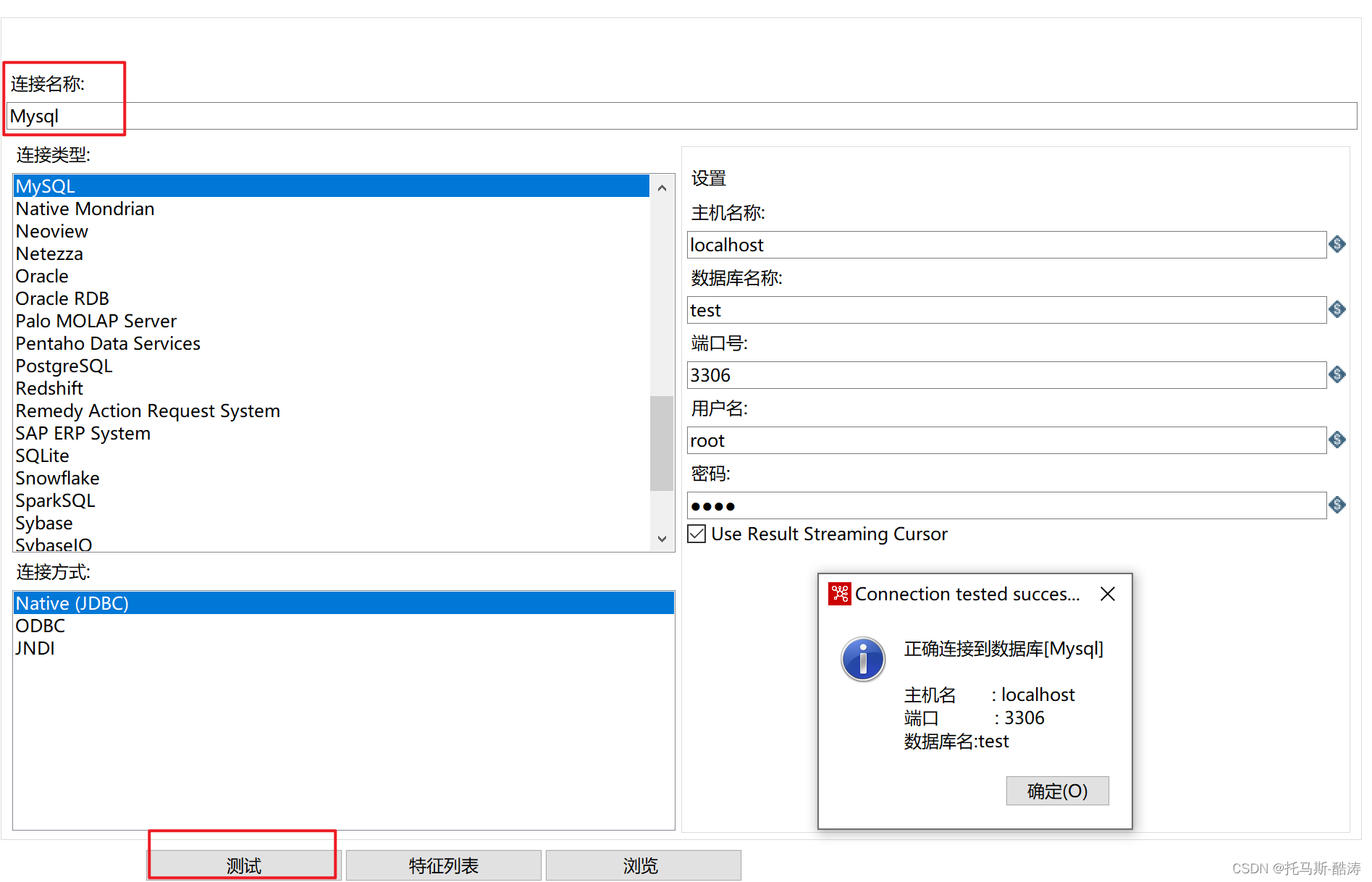Select Oracle connection type
Screen dimensions: 1372x882
[x=332, y=276]
